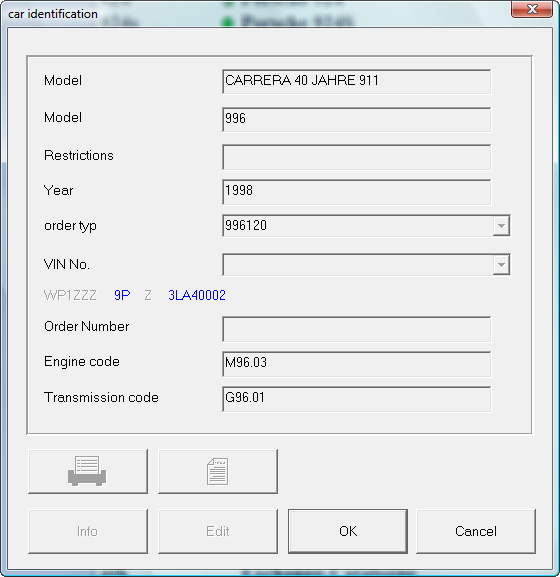Focus the empty Order Number field
This screenshot has height=577, width=560.
tap(357, 329)
